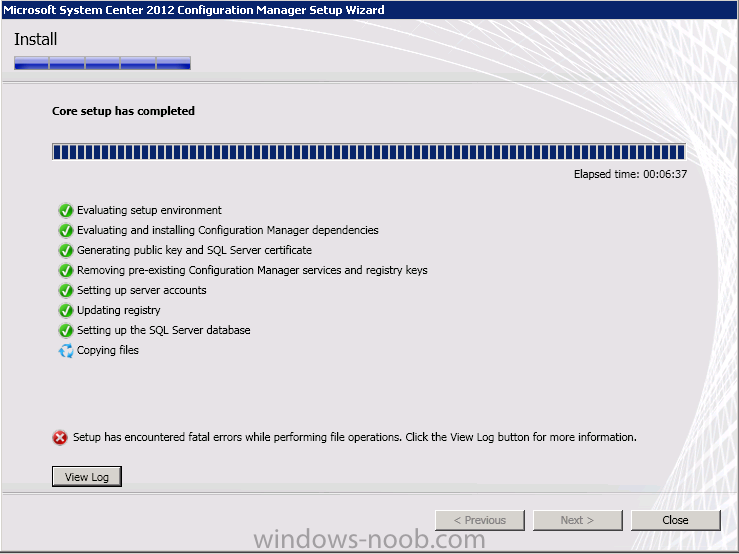Viewport: 739px width, 554px height.
Task: Select the Core setup has completed heading
Action: tap(123, 111)
